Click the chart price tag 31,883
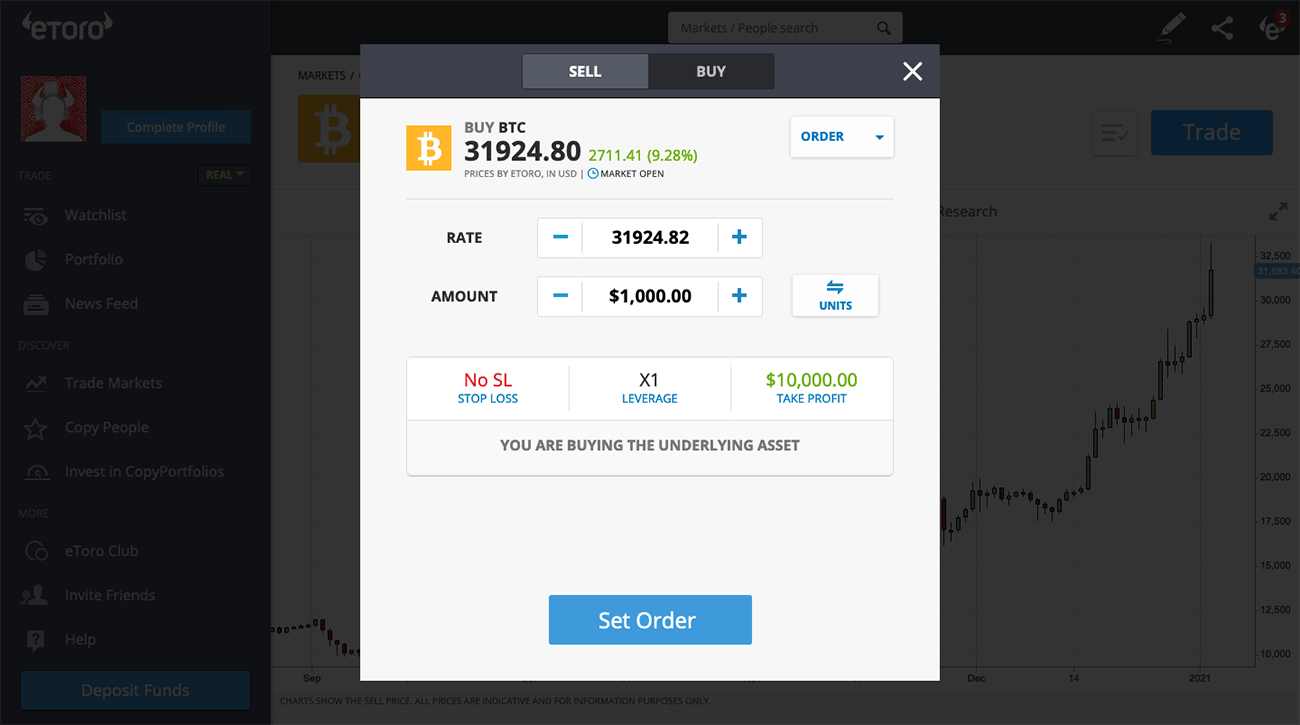 [x=1276, y=271]
